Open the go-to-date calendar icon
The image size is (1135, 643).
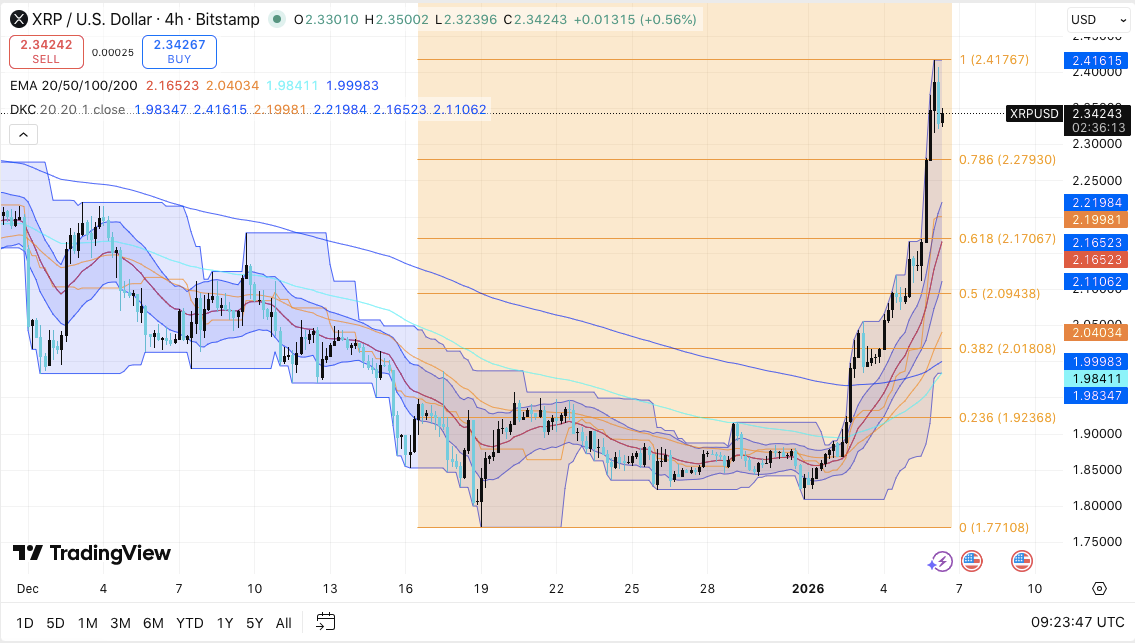(x=325, y=622)
